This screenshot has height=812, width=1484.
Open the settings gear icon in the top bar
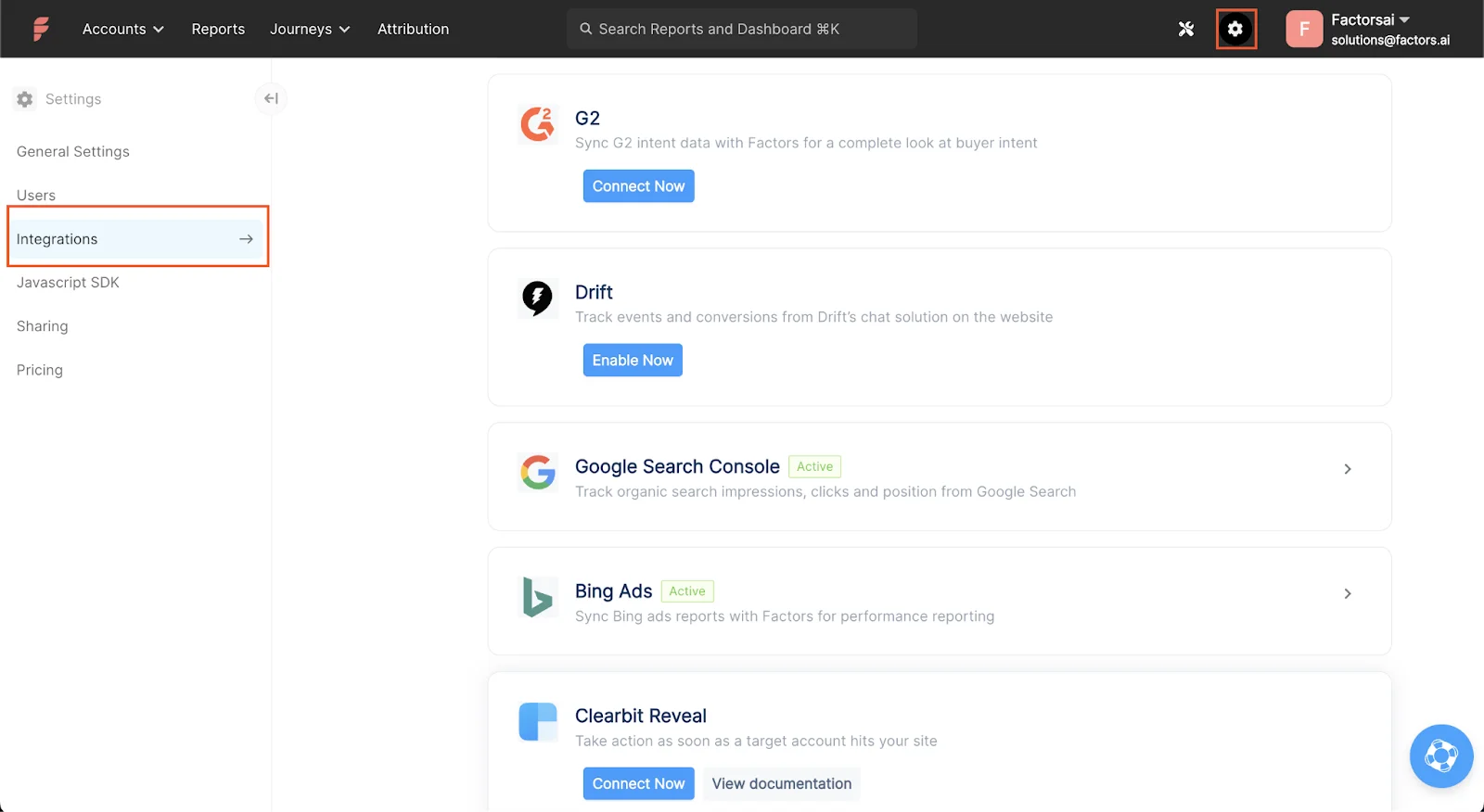(1235, 29)
